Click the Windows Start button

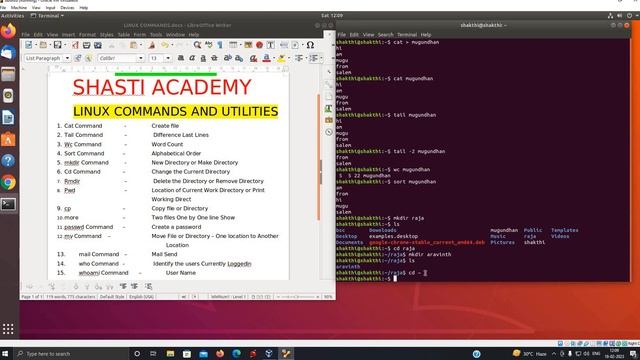(x=5, y=353)
